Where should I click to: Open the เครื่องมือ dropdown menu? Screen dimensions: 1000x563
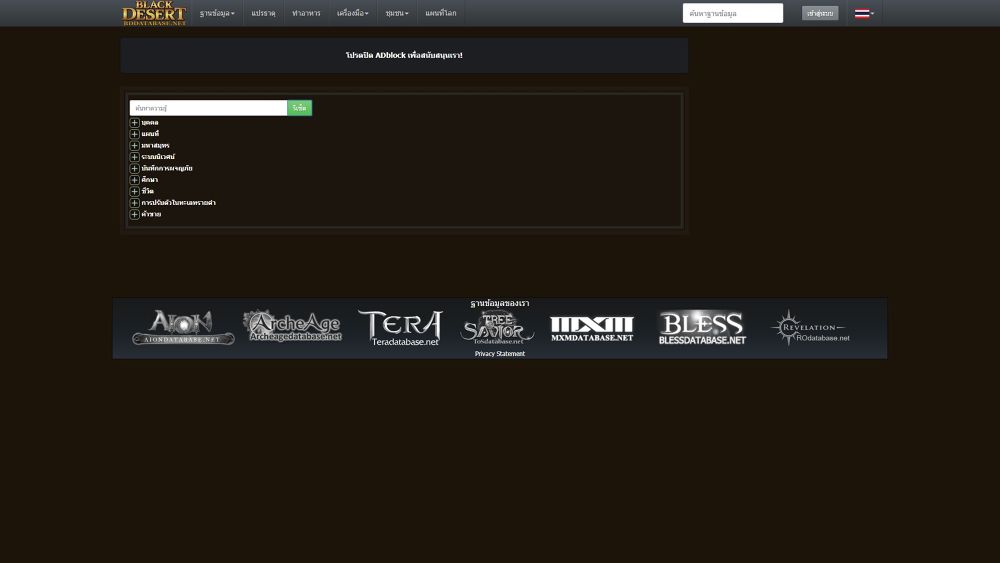(x=353, y=13)
